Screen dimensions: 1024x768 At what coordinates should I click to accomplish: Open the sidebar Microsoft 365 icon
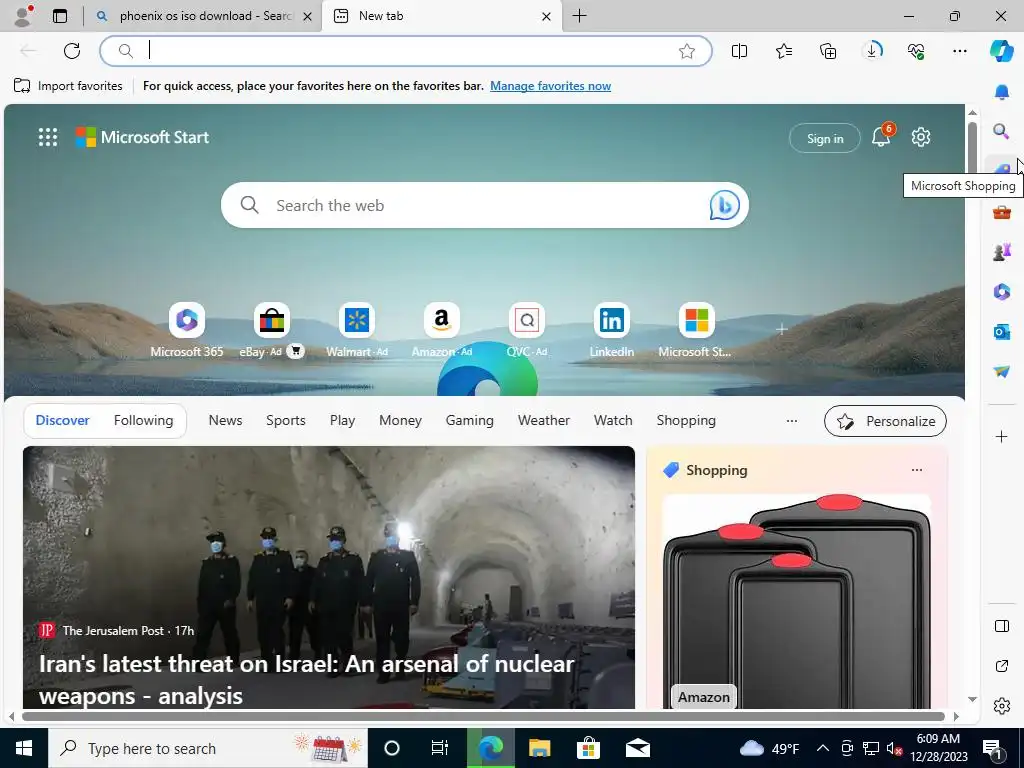pyautogui.click(x=1002, y=291)
